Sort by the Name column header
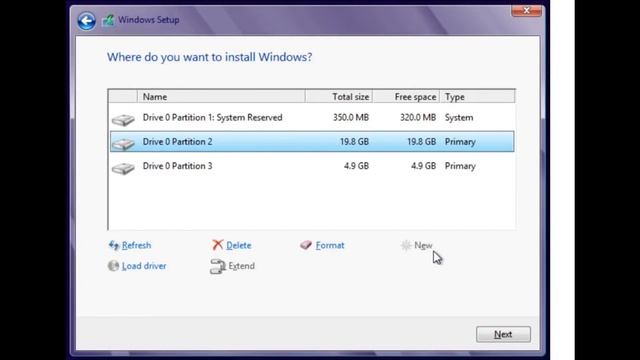 click(221, 97)
